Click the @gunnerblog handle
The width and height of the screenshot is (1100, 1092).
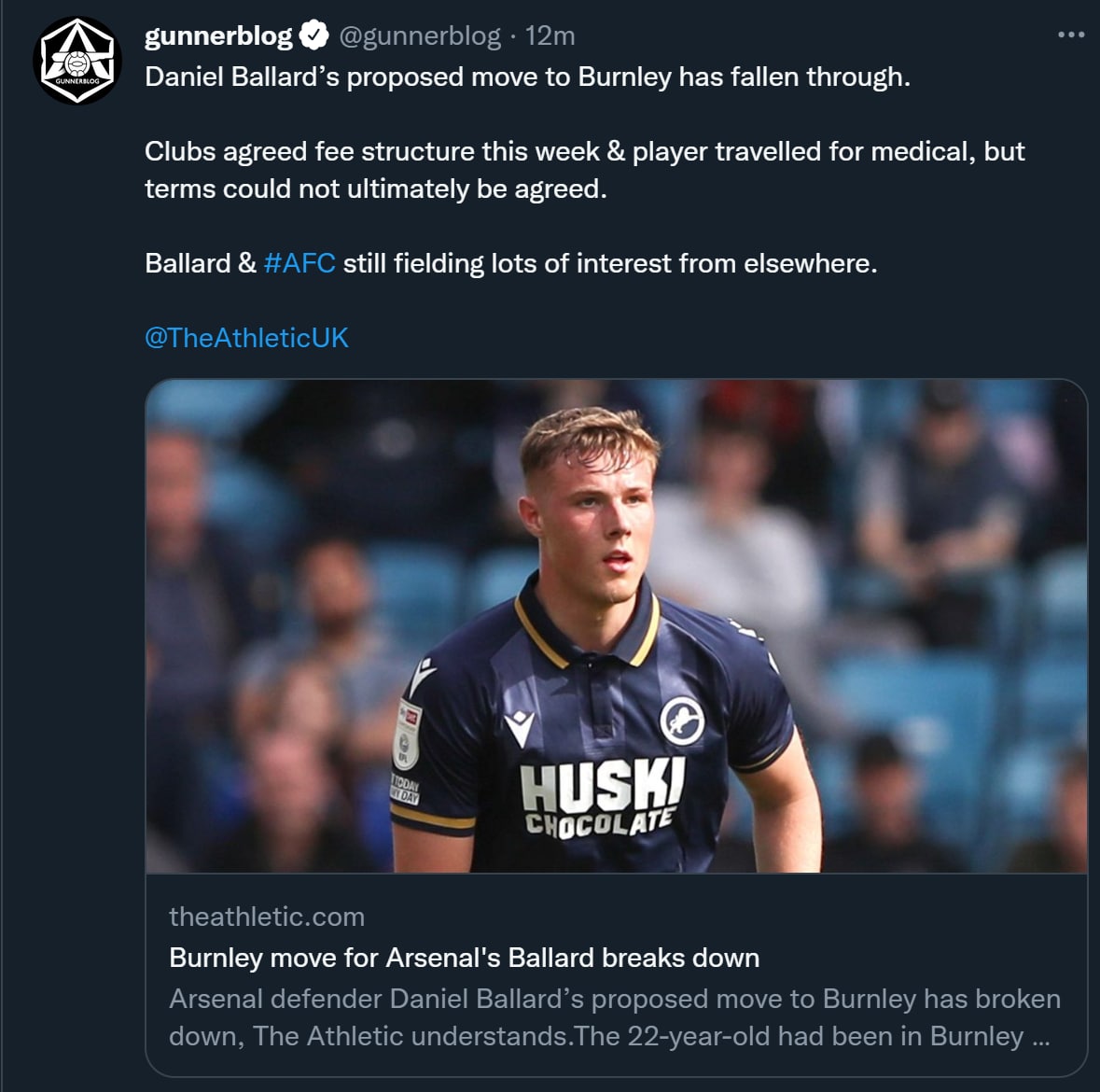419,36
